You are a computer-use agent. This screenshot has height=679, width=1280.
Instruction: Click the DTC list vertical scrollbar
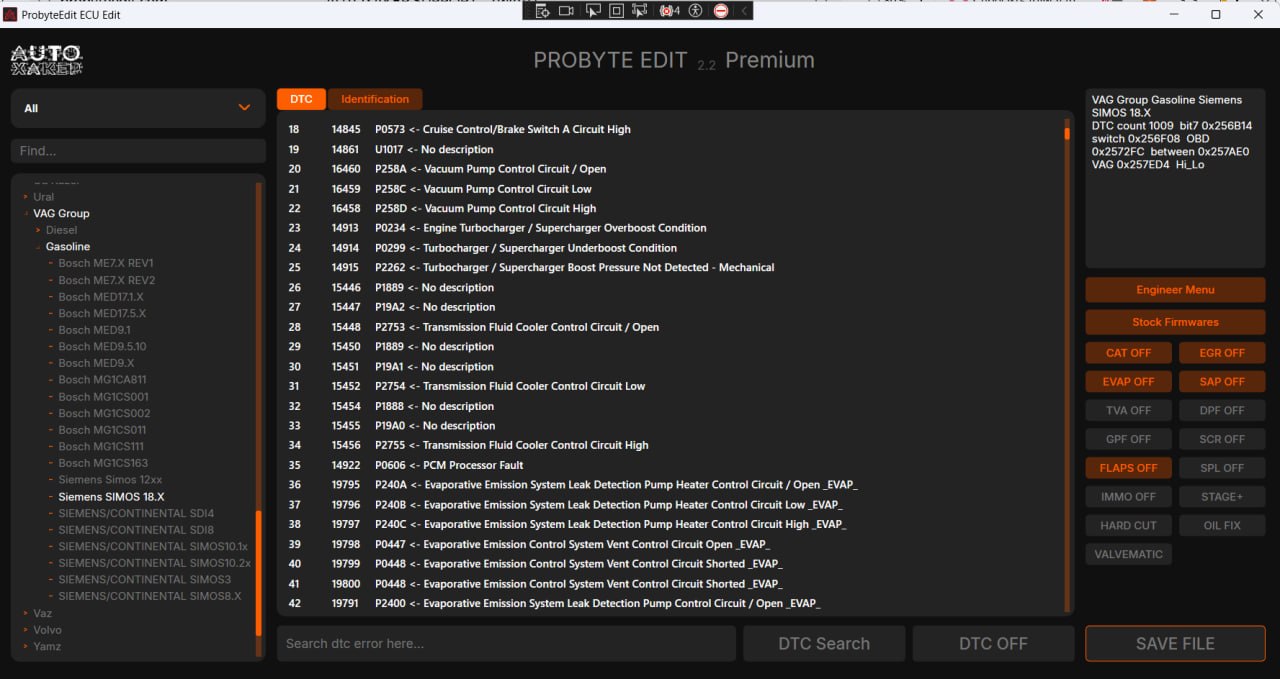(1067, 365)
